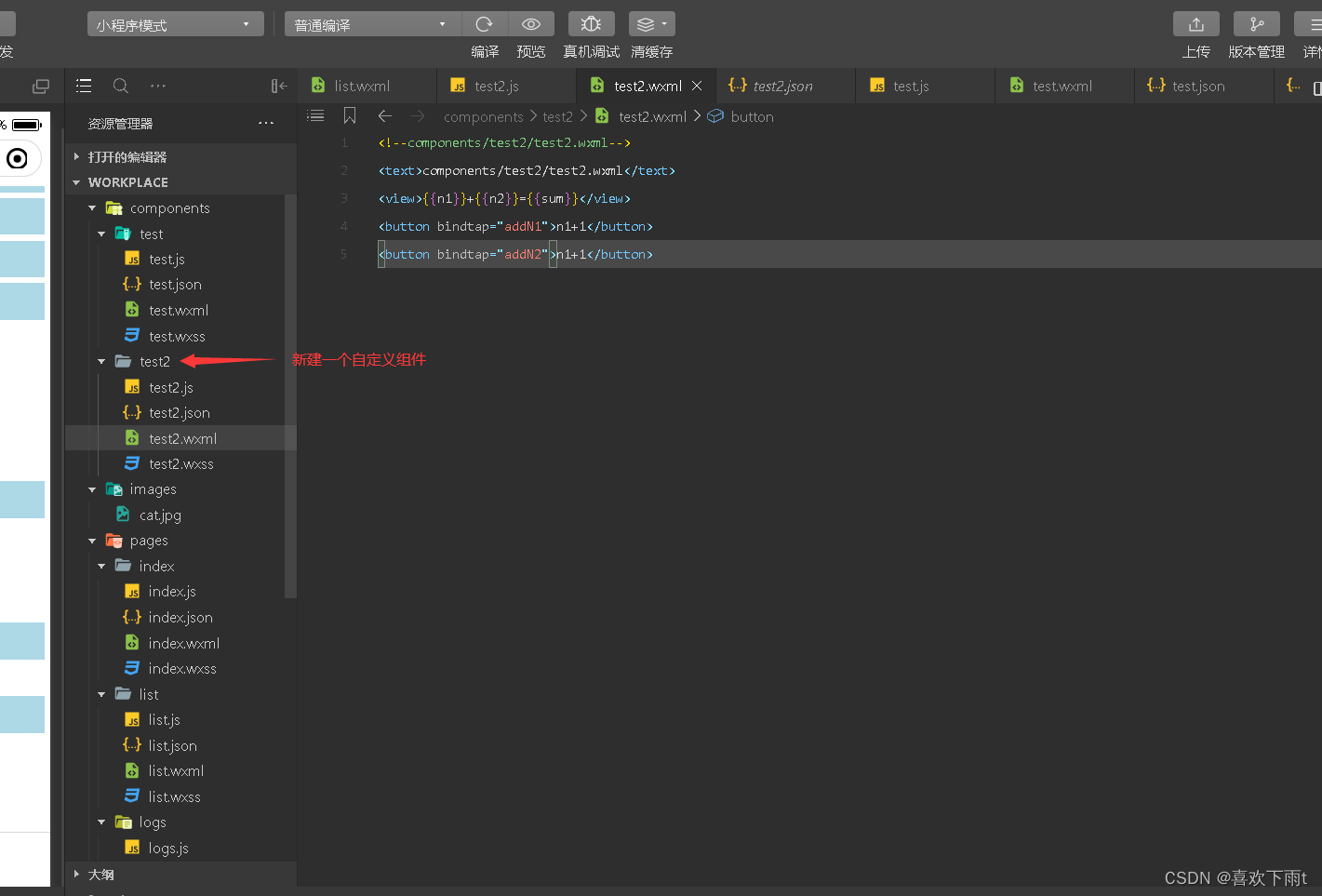Click the 预览 label button
Image resolution: width=1322 pixels, height=896 pixels.
tap(531, 52)
